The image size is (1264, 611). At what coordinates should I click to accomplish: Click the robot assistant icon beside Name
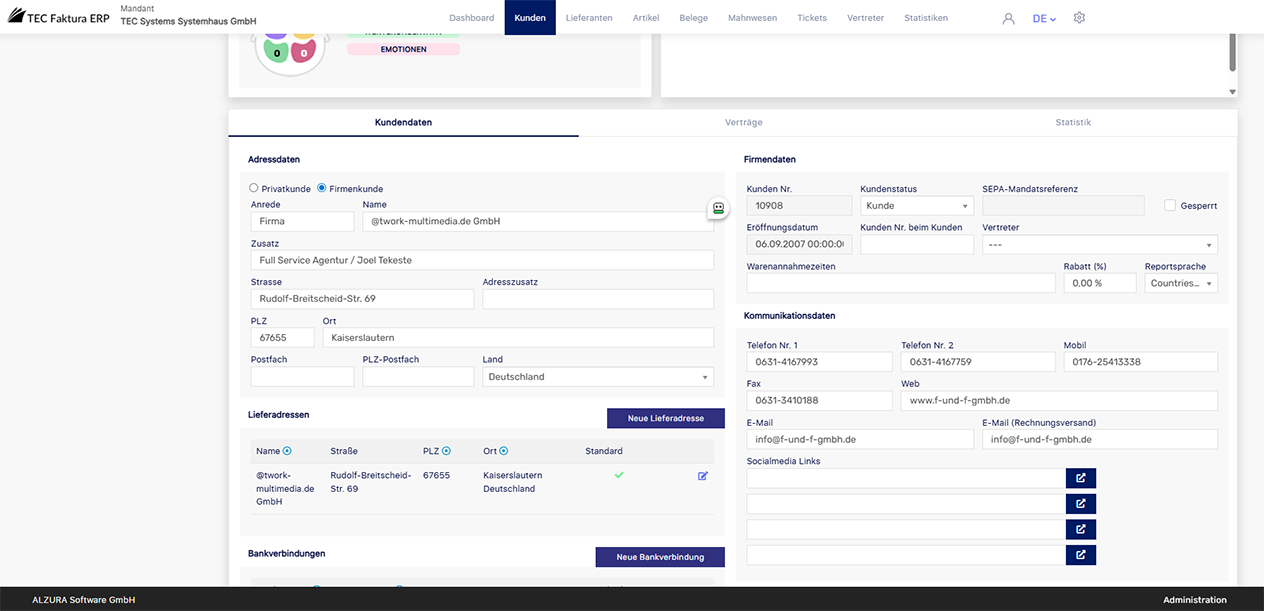(717, 208)
